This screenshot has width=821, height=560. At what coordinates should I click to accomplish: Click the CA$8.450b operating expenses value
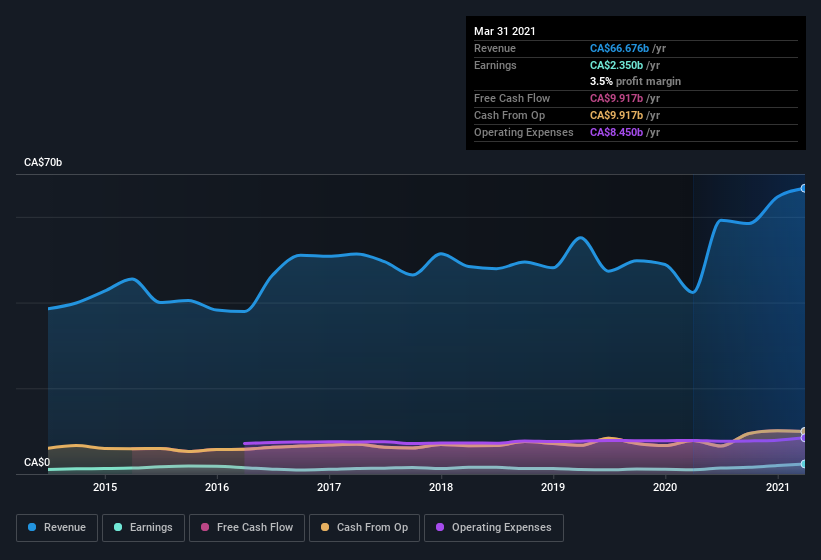616,132
